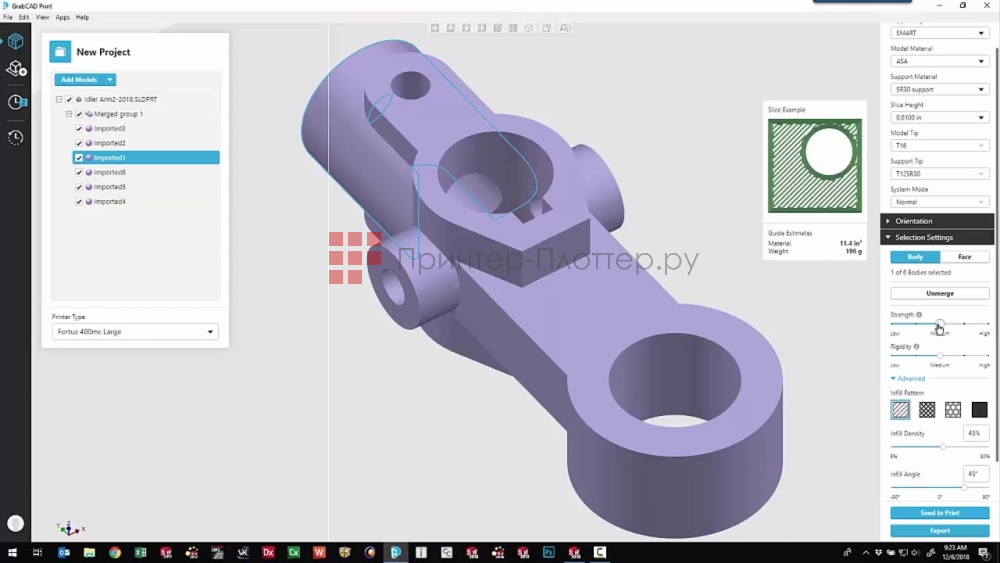The width and height of the screenshot is (1000, 563).
Task: Click the Unmerge button
Action: click(940, 293)
